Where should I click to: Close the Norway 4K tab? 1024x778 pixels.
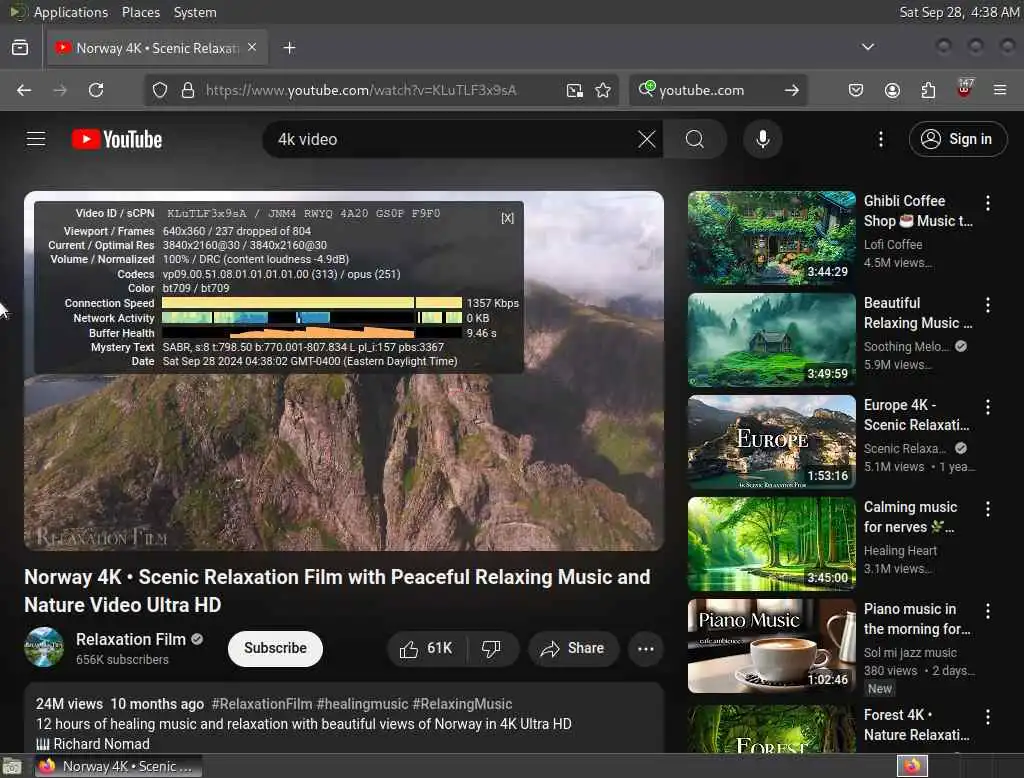coord(252,47)
